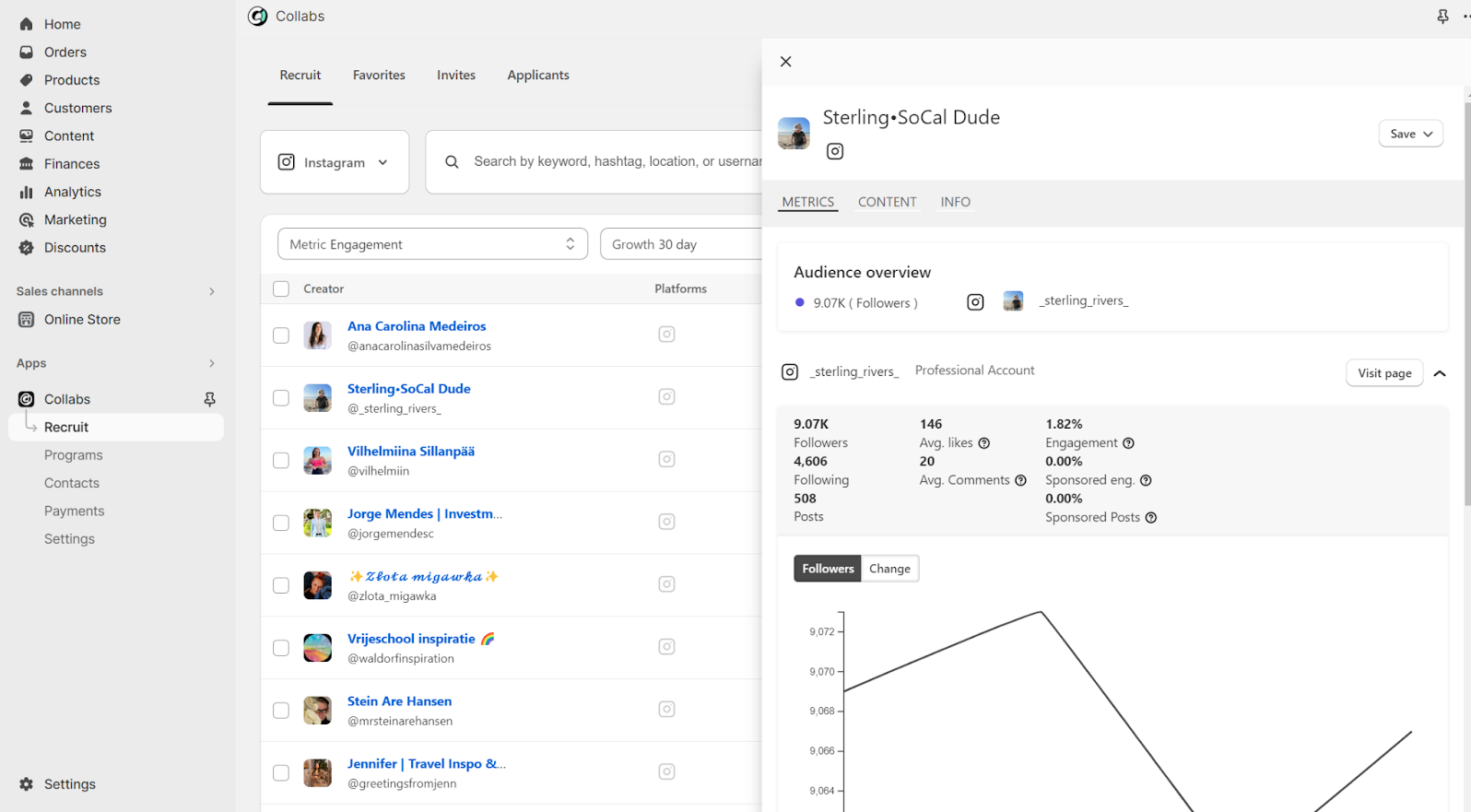Viewport: 1471px width, 812px height.
Task: Collapse the _sterling_rivers_ account section
Action: (1440, 373)
